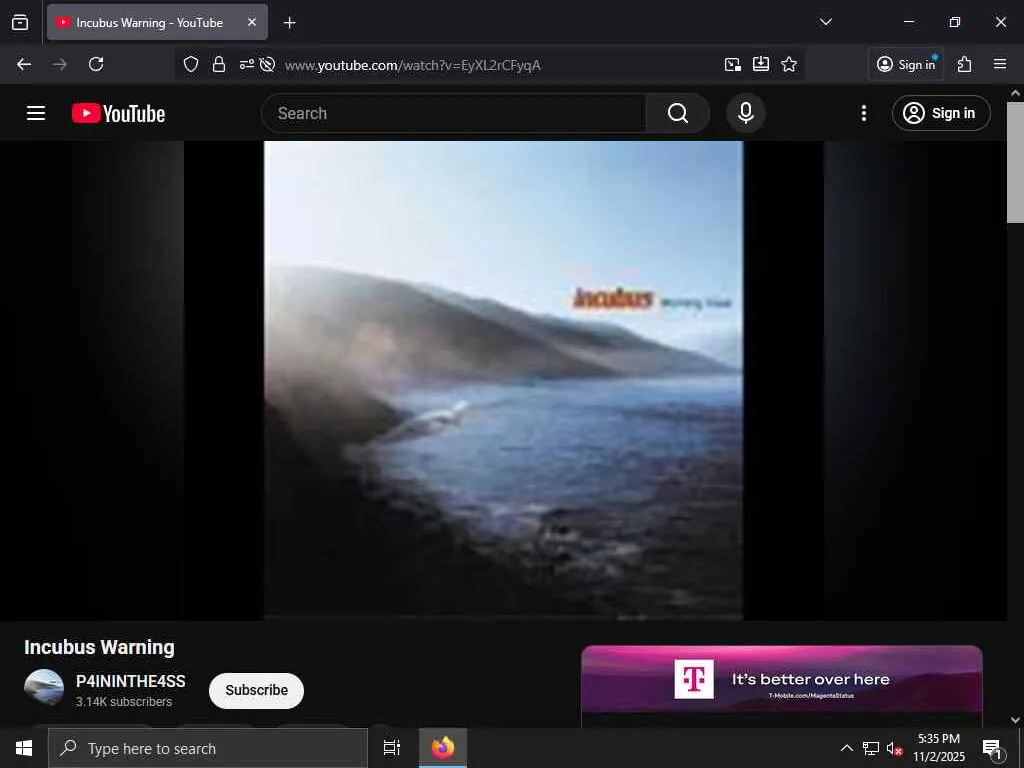View site security padlock information

(219, 64)
